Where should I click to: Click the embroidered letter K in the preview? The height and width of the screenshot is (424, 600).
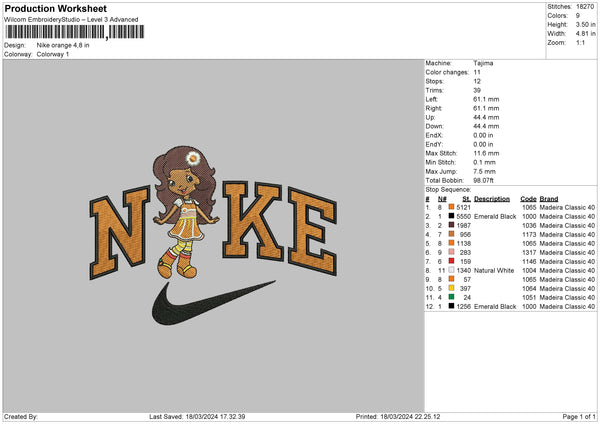pyautogui.click(x=253, y=221)
